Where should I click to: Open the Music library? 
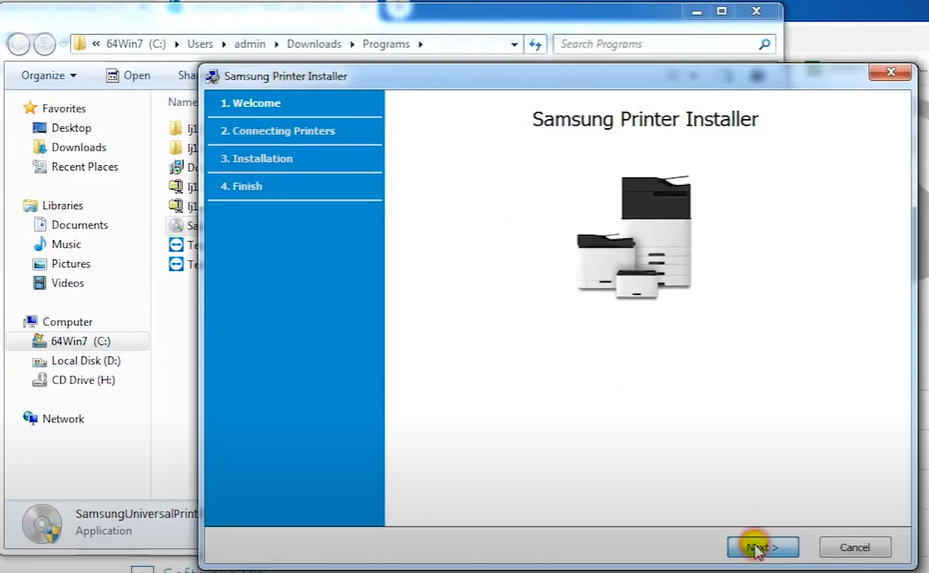point(66,244)
